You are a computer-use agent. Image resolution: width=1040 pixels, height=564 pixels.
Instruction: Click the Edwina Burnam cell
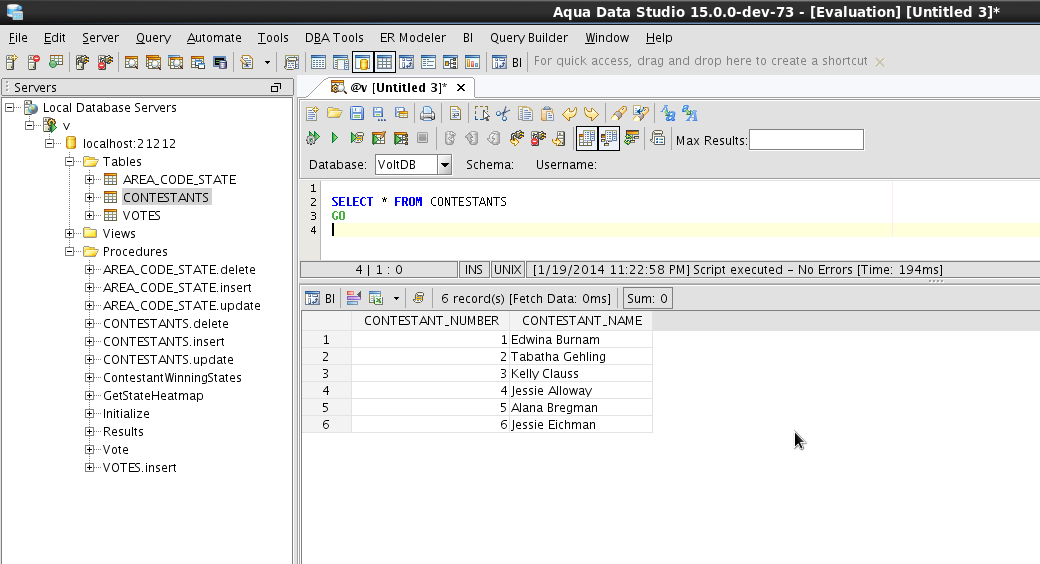pyautogui.click(x=581, y=340)
